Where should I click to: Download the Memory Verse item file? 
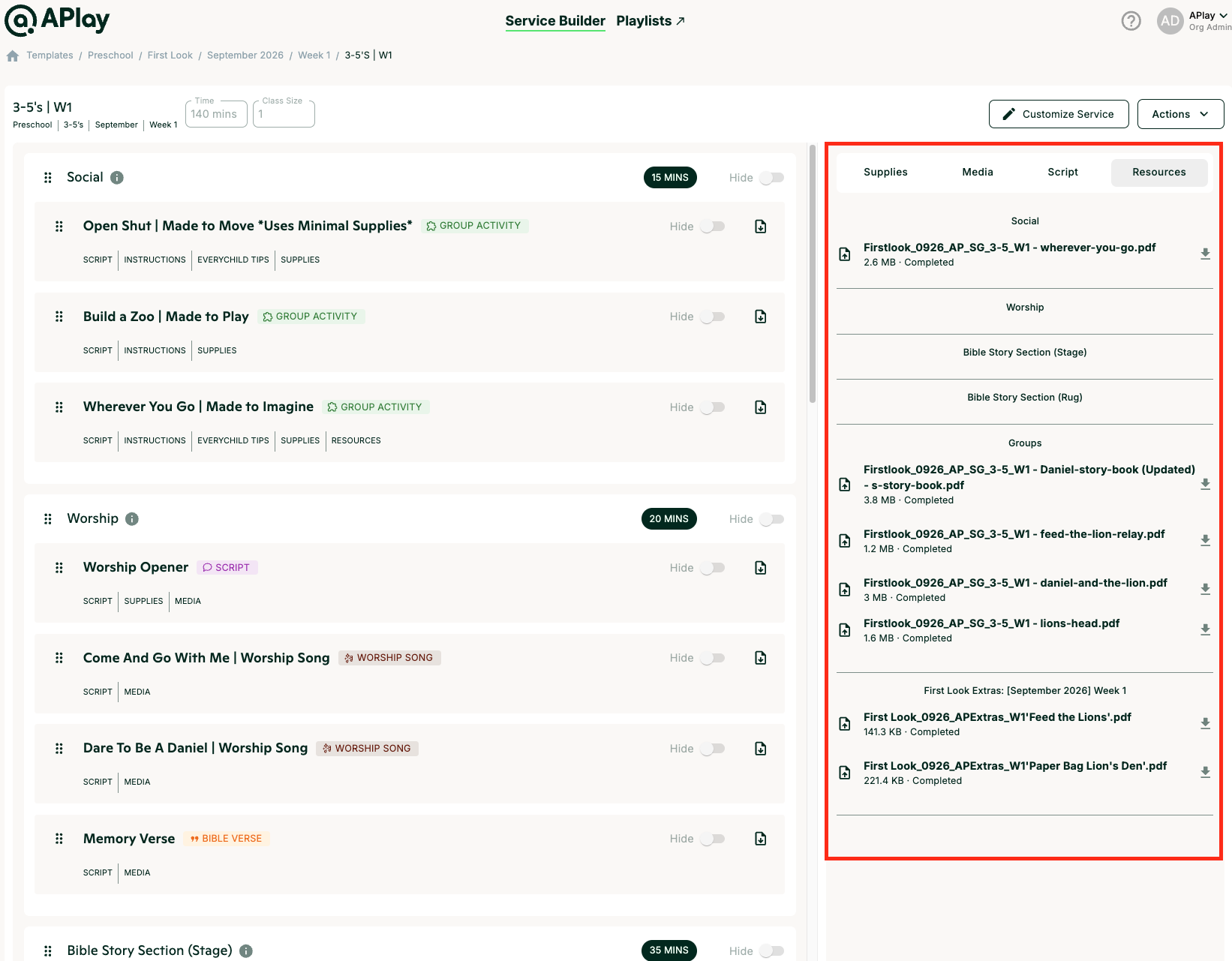(760, 839)
